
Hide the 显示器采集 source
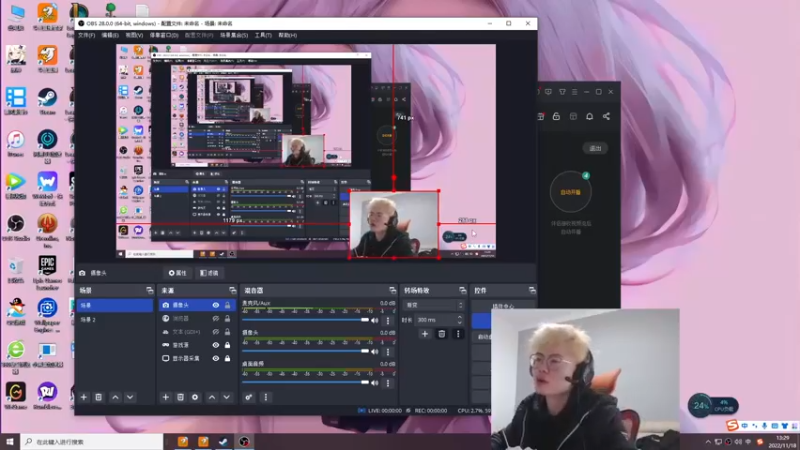(216, 358)
